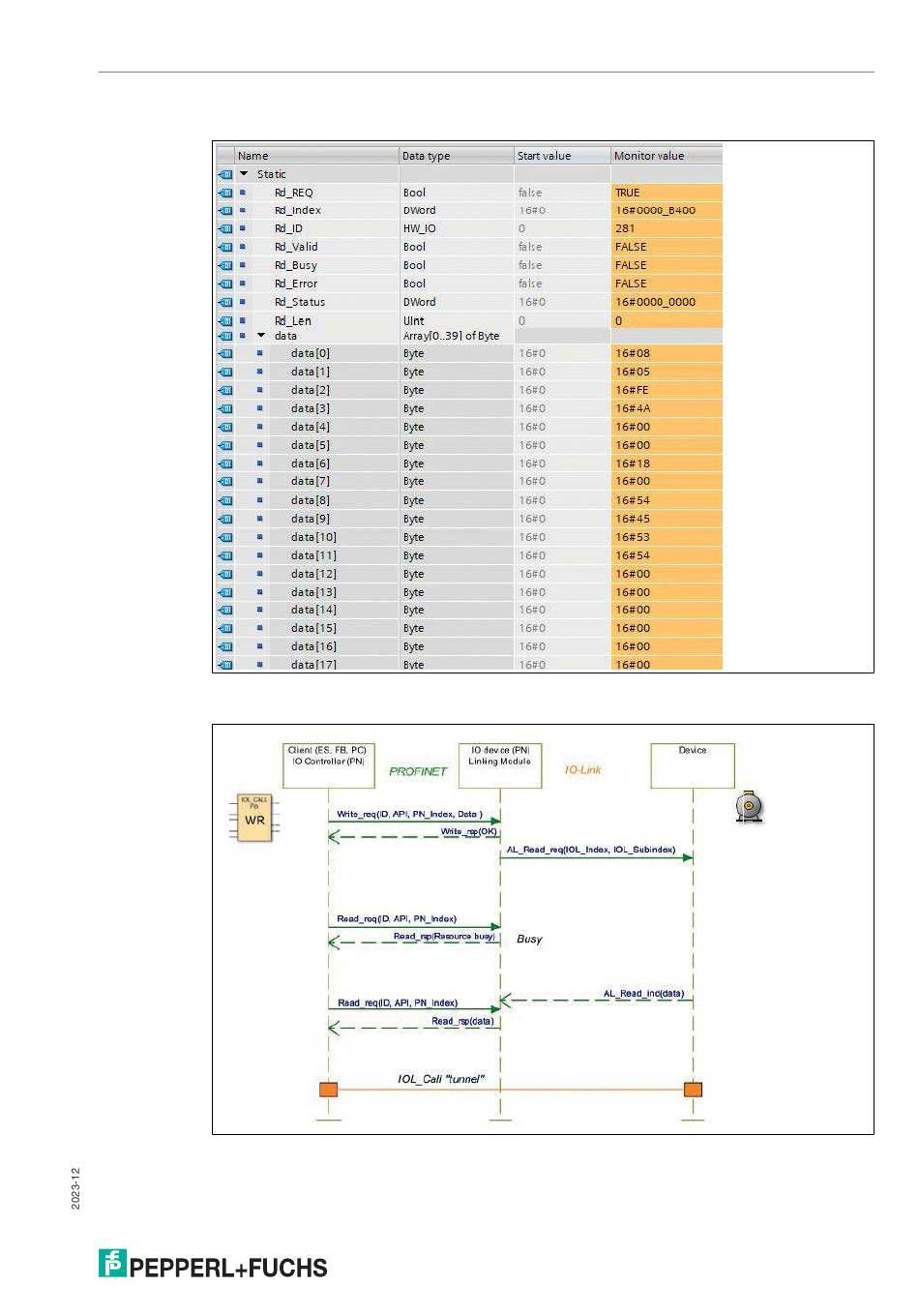Click the orange tunnel endpoint on the client lifeline
This screenshot has height=1316, width=919.
(x=328, y=1090)
